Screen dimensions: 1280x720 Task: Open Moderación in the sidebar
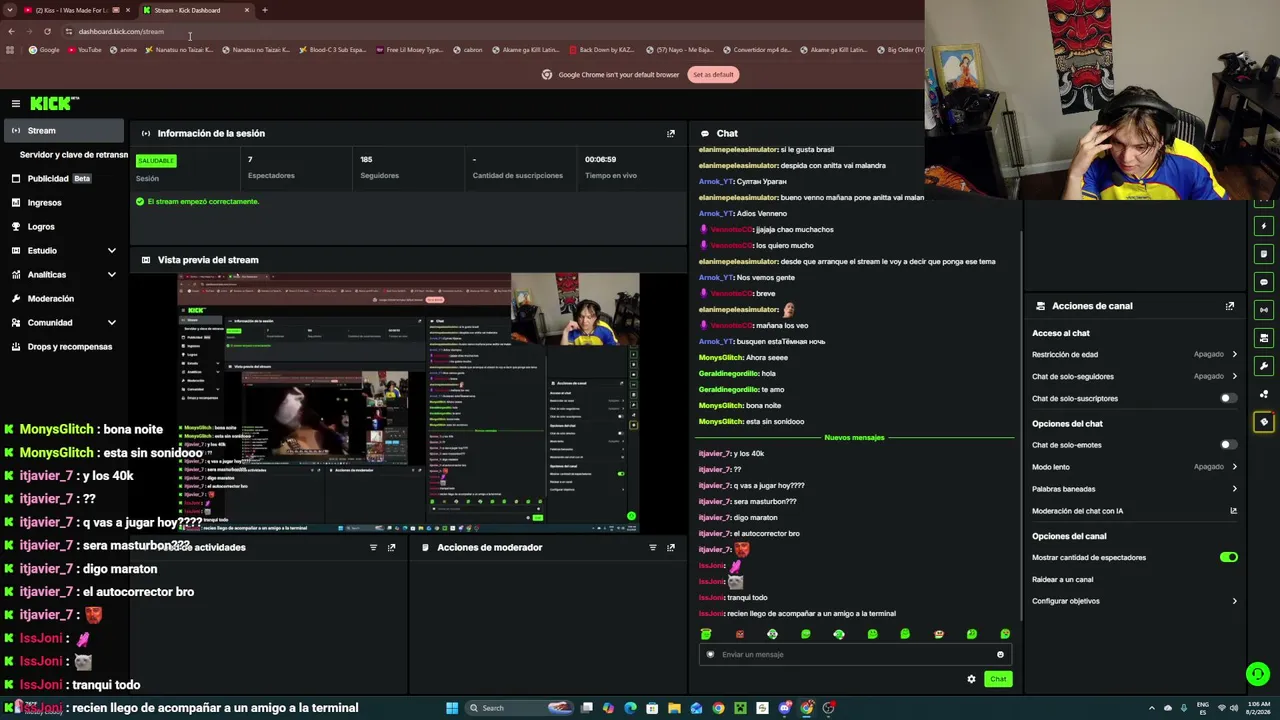64,299
